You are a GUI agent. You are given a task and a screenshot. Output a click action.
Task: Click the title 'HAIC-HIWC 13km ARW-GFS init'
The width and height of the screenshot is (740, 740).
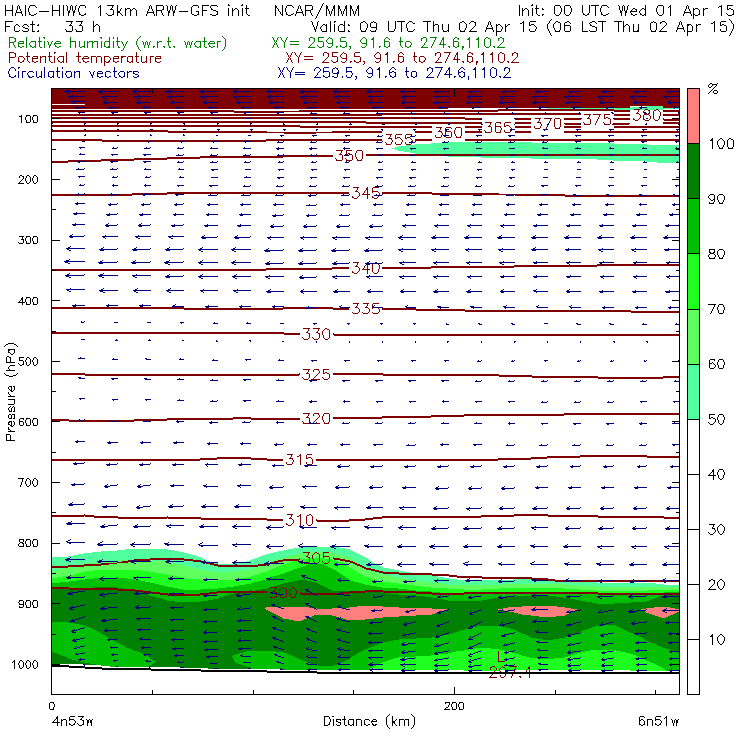pyautogui.click(x=127, y=11)
